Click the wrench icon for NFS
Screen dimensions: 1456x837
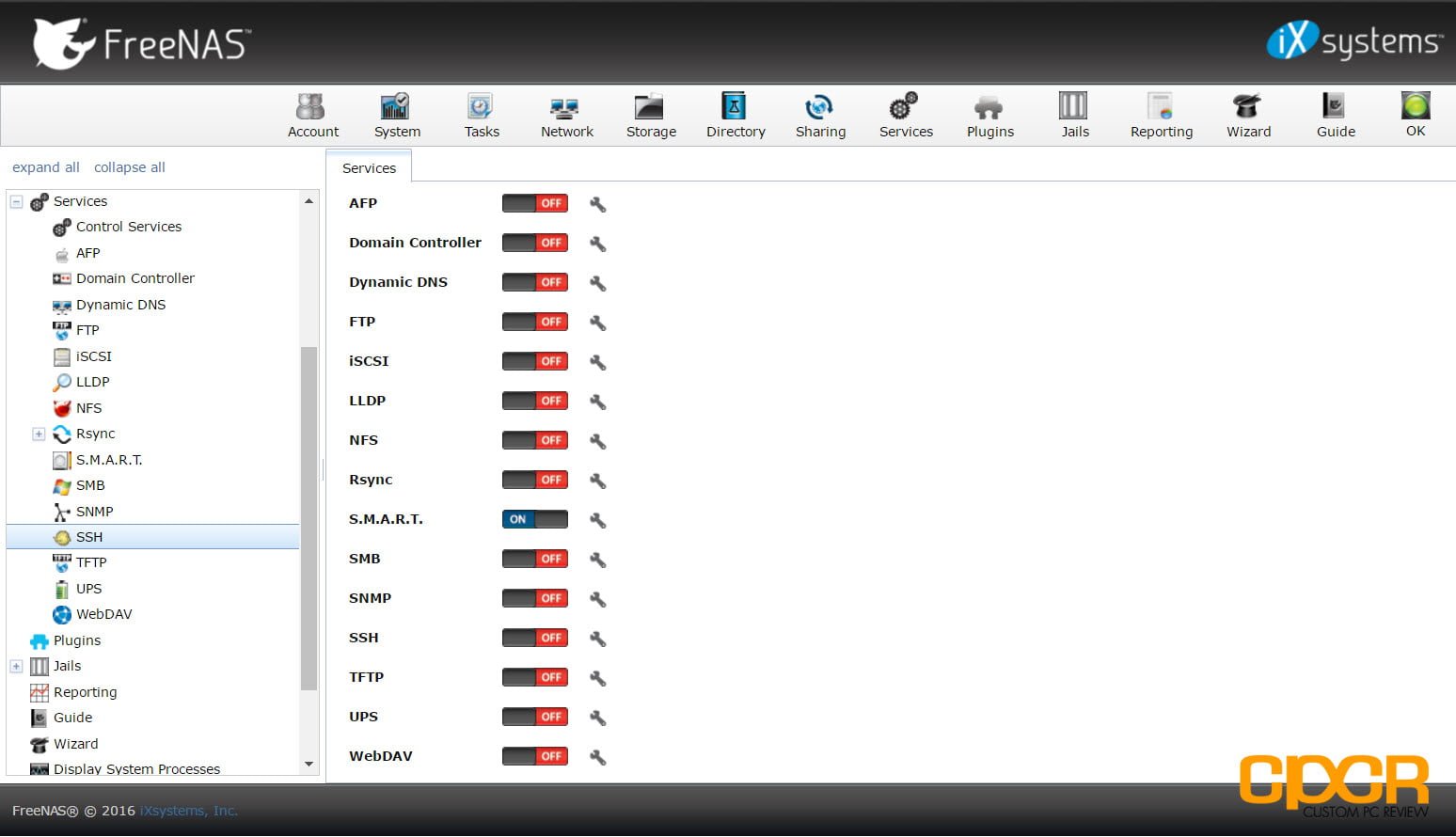597,441
